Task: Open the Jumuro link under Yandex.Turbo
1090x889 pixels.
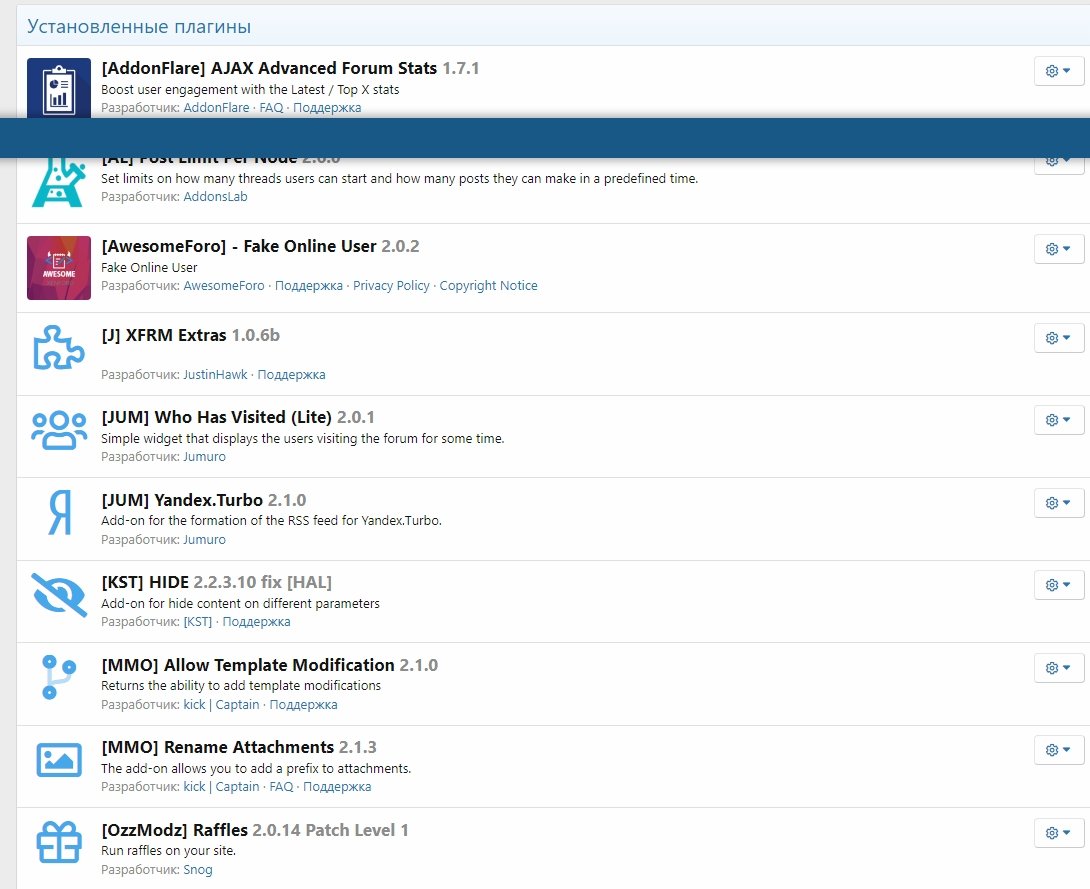Action: click(x=204, y=539)
